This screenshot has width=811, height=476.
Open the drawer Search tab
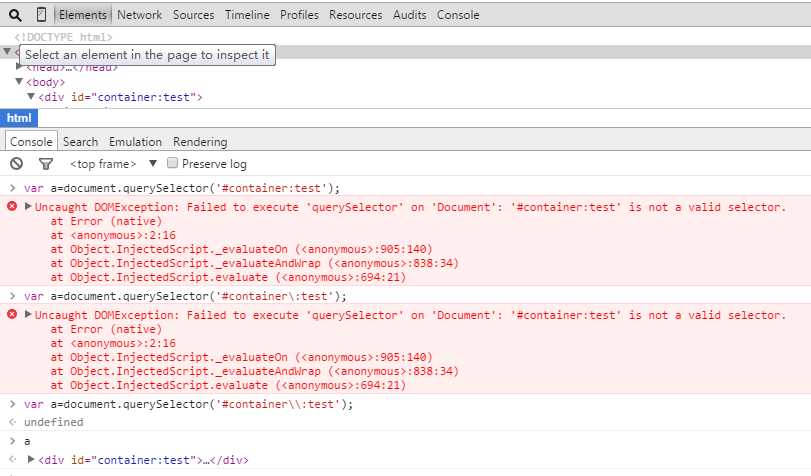pos(81,142)
